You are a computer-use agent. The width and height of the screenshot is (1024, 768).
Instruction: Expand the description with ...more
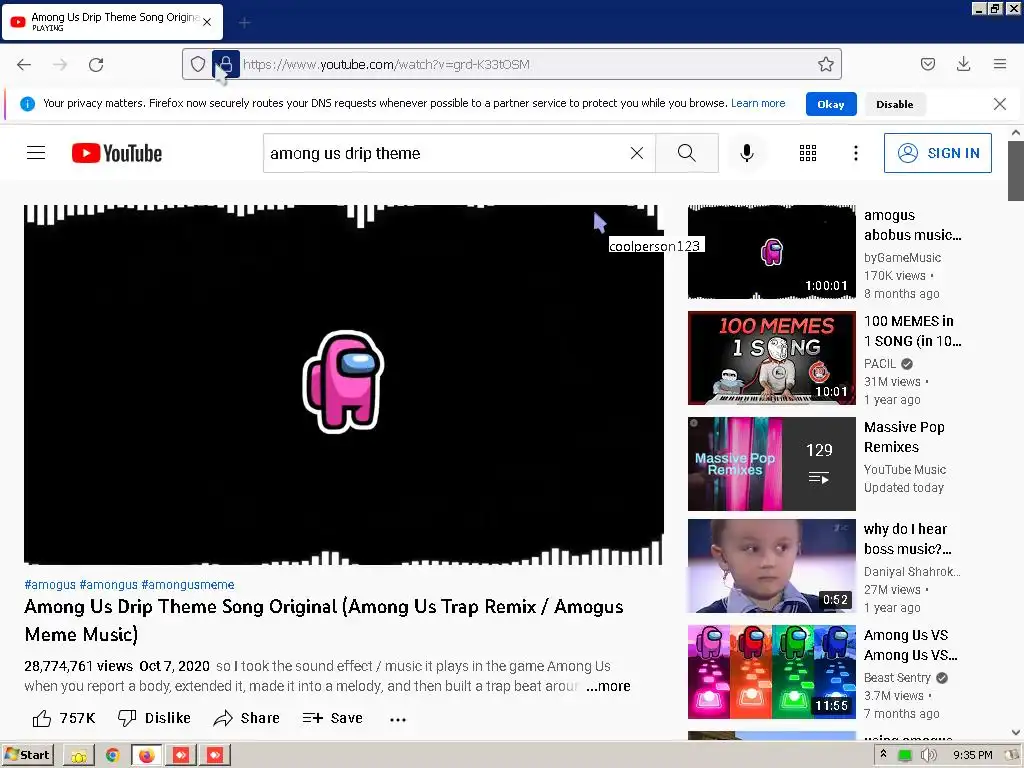[608, 686]
